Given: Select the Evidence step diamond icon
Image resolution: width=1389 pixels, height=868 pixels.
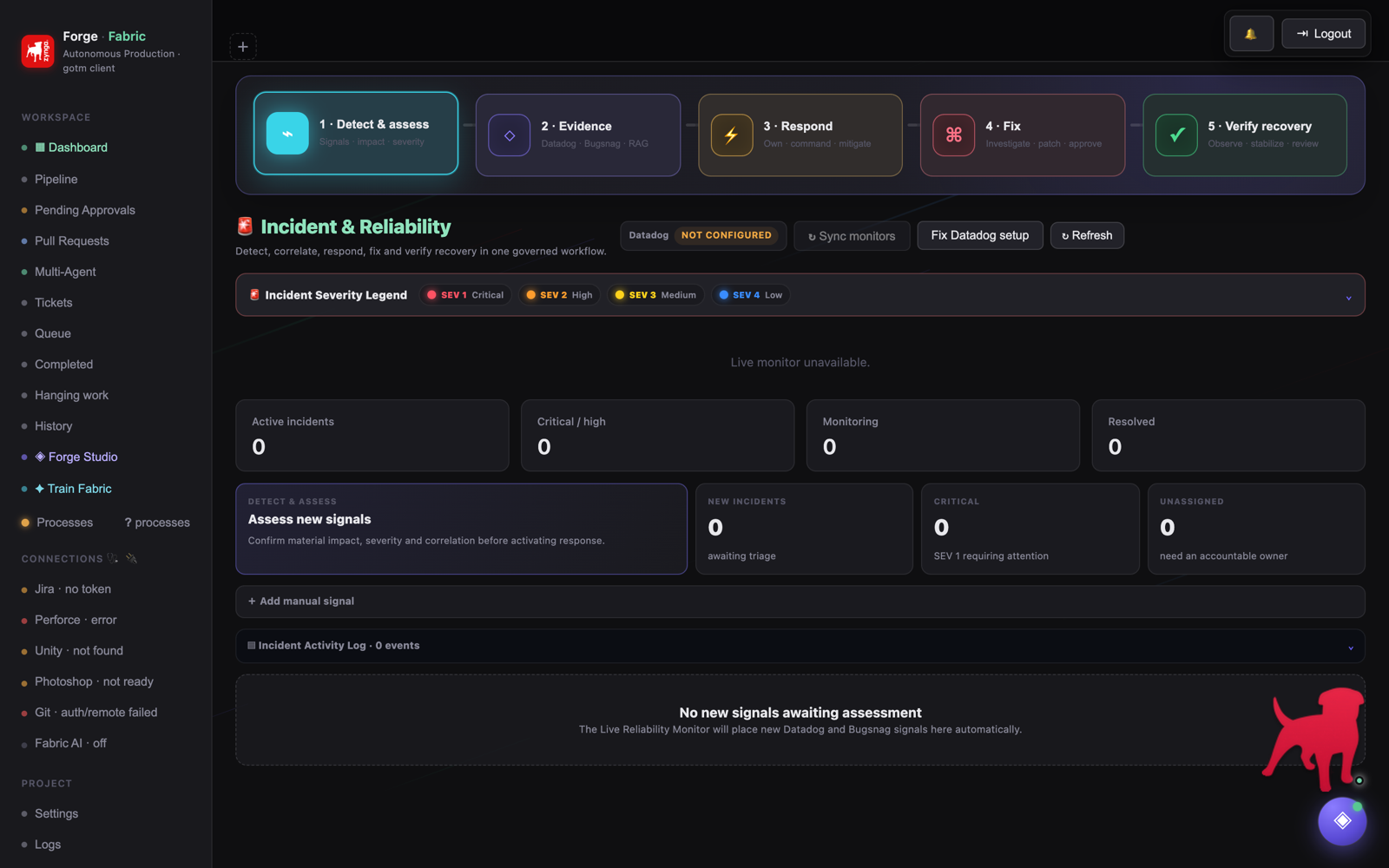Looking at the screenshot, I should tap(510, 135).
